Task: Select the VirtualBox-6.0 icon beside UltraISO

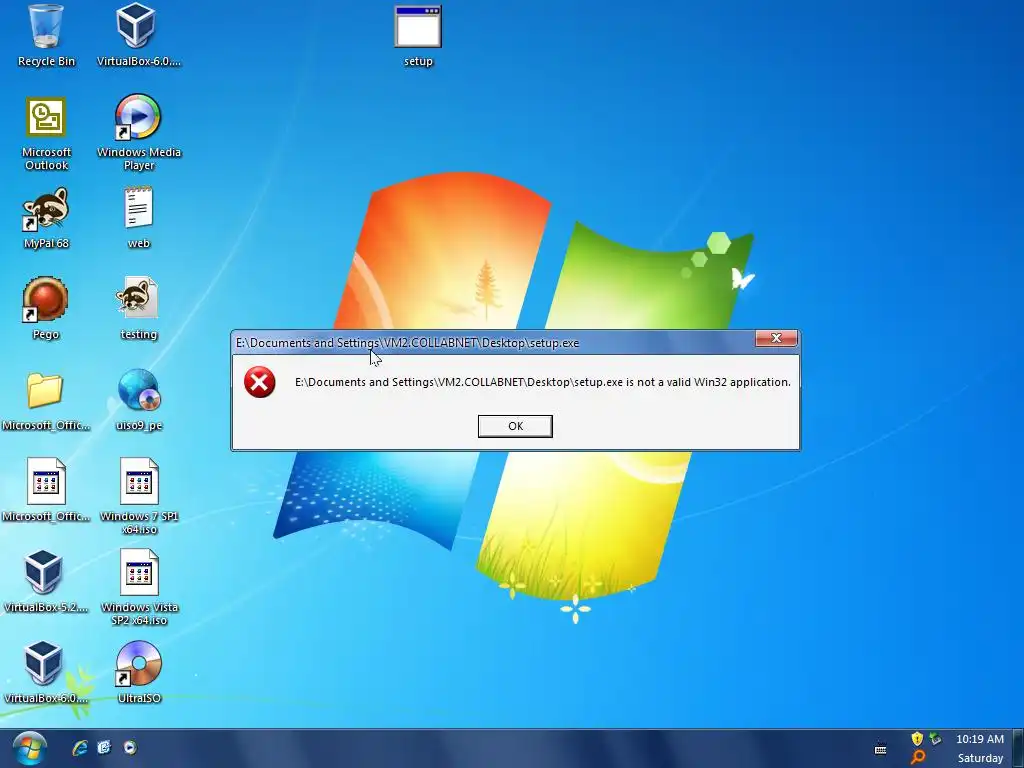Action: pos(44,673)
